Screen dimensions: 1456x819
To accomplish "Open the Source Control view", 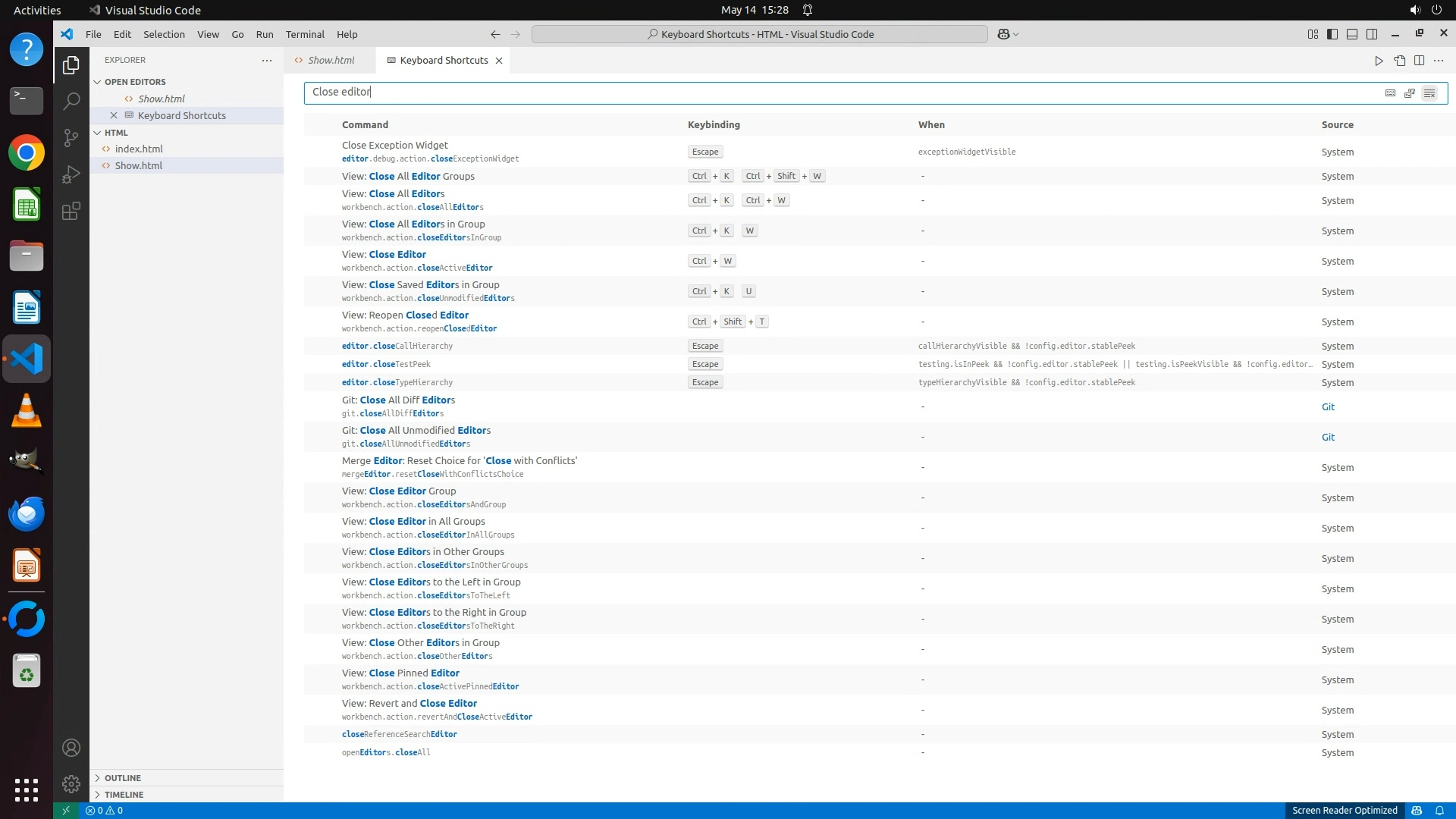I will [71, 137].
